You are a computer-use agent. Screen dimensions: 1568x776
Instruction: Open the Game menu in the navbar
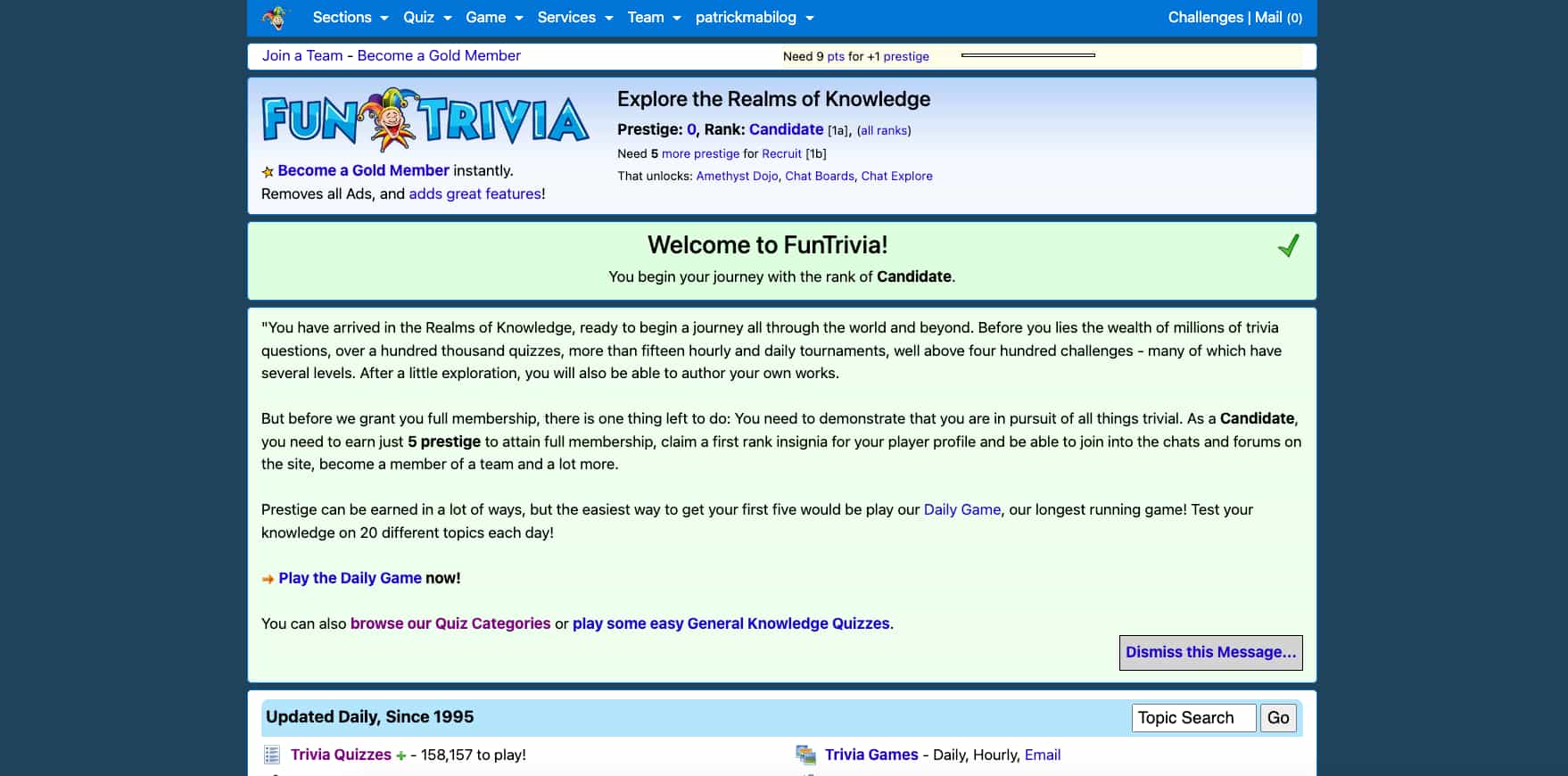pyautogui.click(x=494, y=18)
